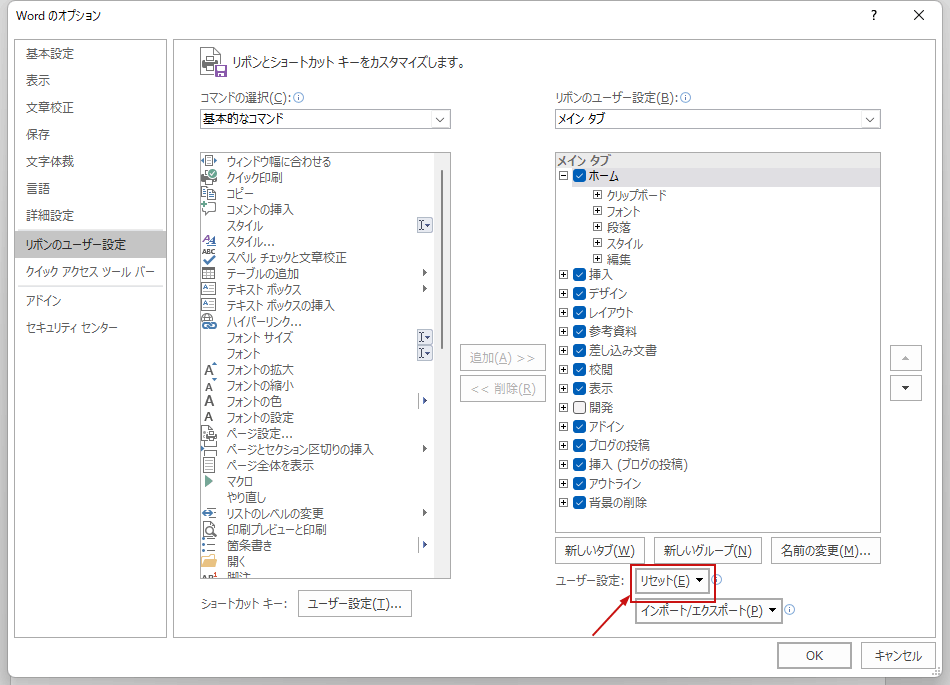Click the スタイル... command icon
Image resolution: width=950 pixels, height=685 pixels.
coord(208,241)
